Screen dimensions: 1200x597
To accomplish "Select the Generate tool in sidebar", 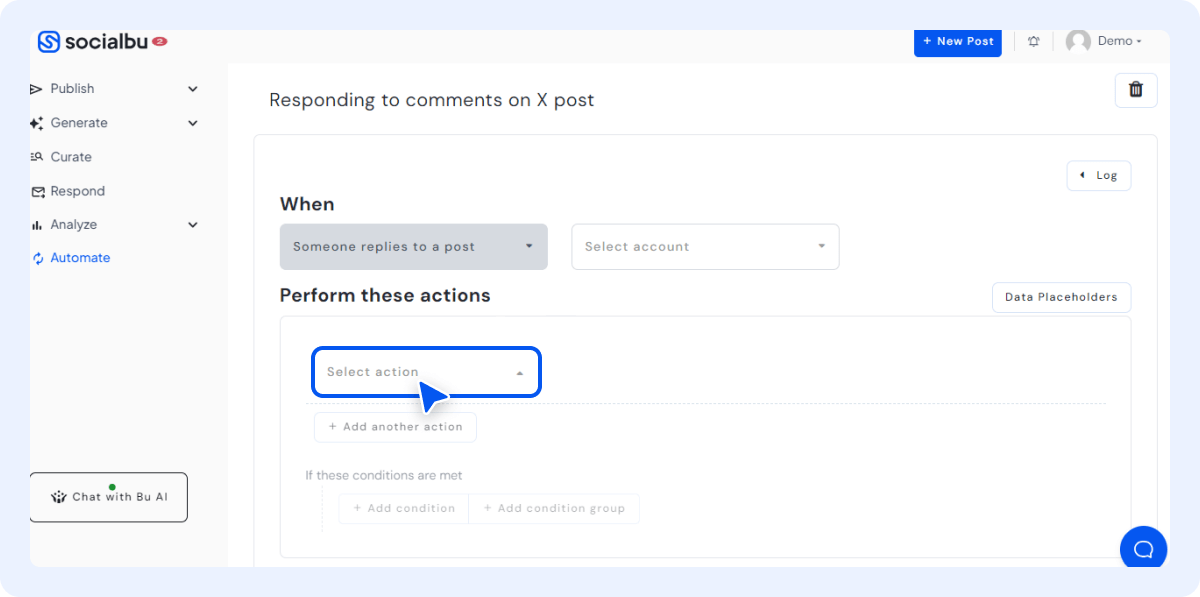I will (x=79, y=122).
